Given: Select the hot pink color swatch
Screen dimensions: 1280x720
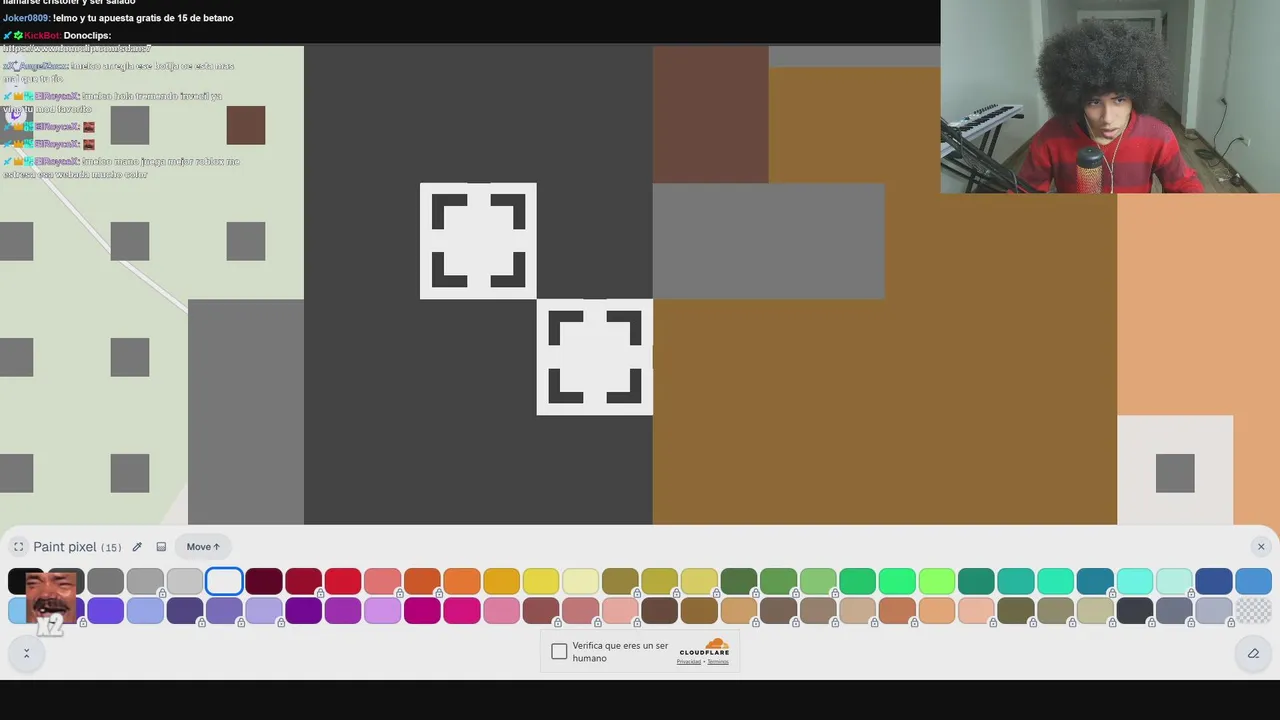Looking at the screenshot, I should (462, 610).
